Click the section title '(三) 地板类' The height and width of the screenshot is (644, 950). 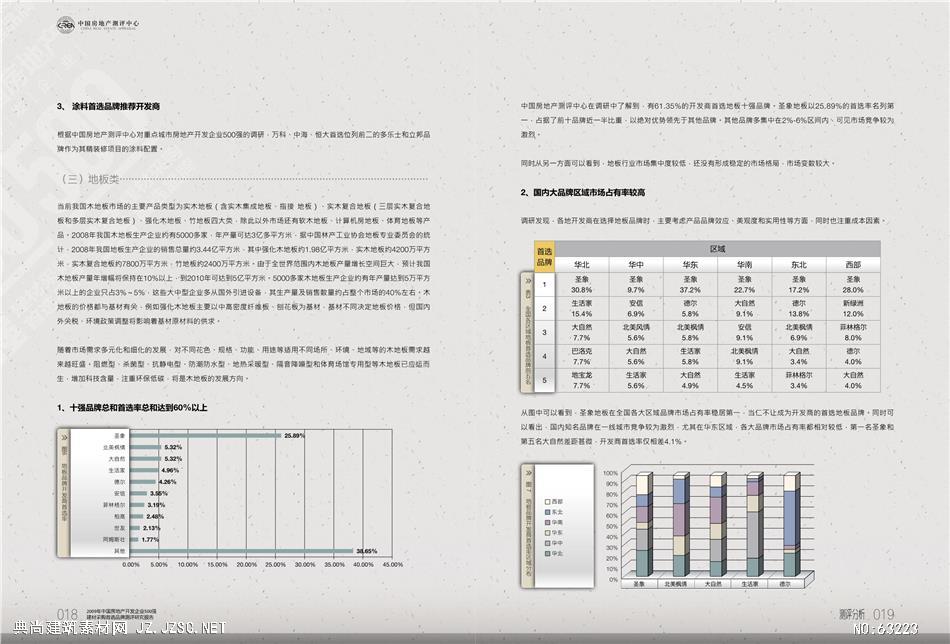tap(89, 179)
